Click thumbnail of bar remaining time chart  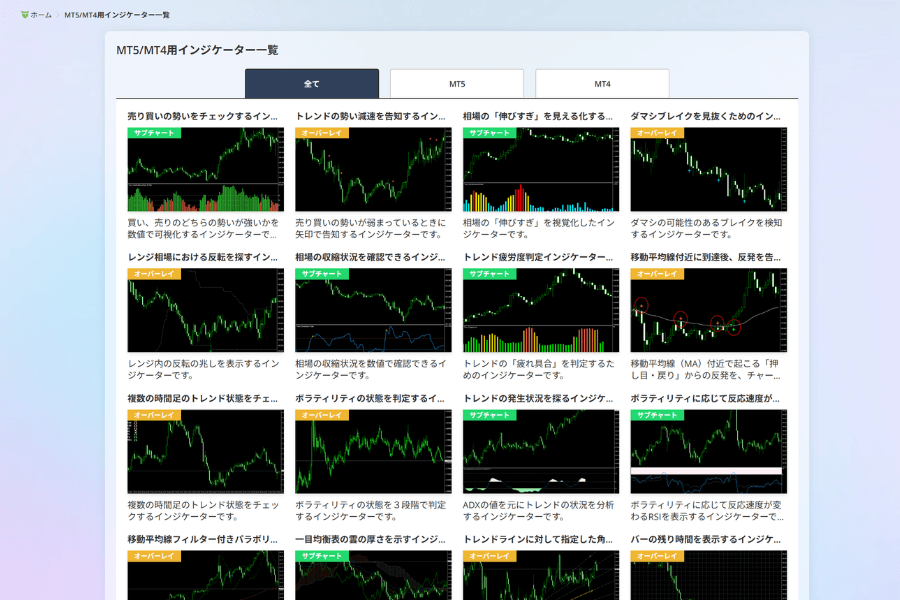[x=708, y=575]
